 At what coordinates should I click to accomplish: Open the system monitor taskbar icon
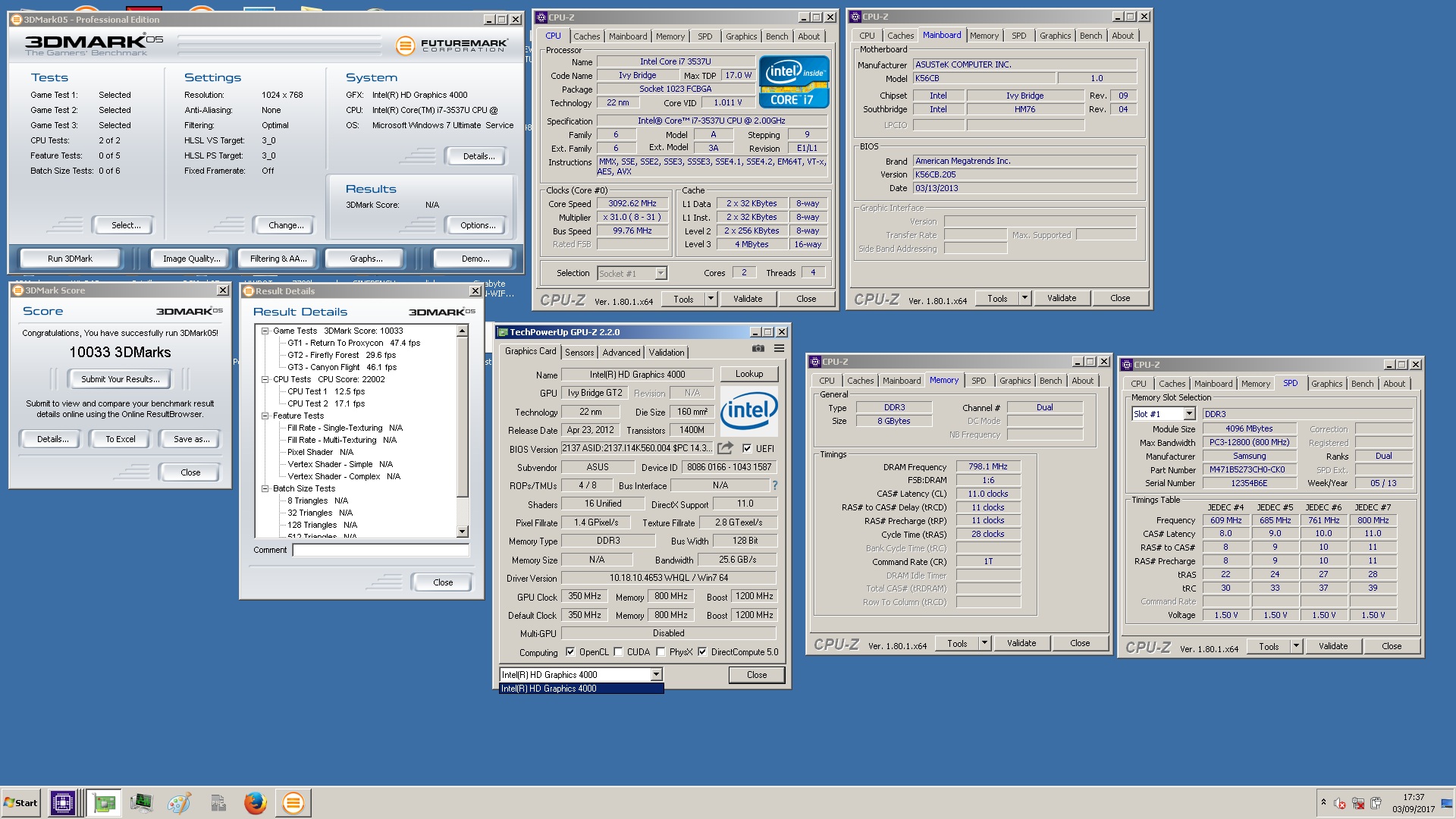pos(141,802)
